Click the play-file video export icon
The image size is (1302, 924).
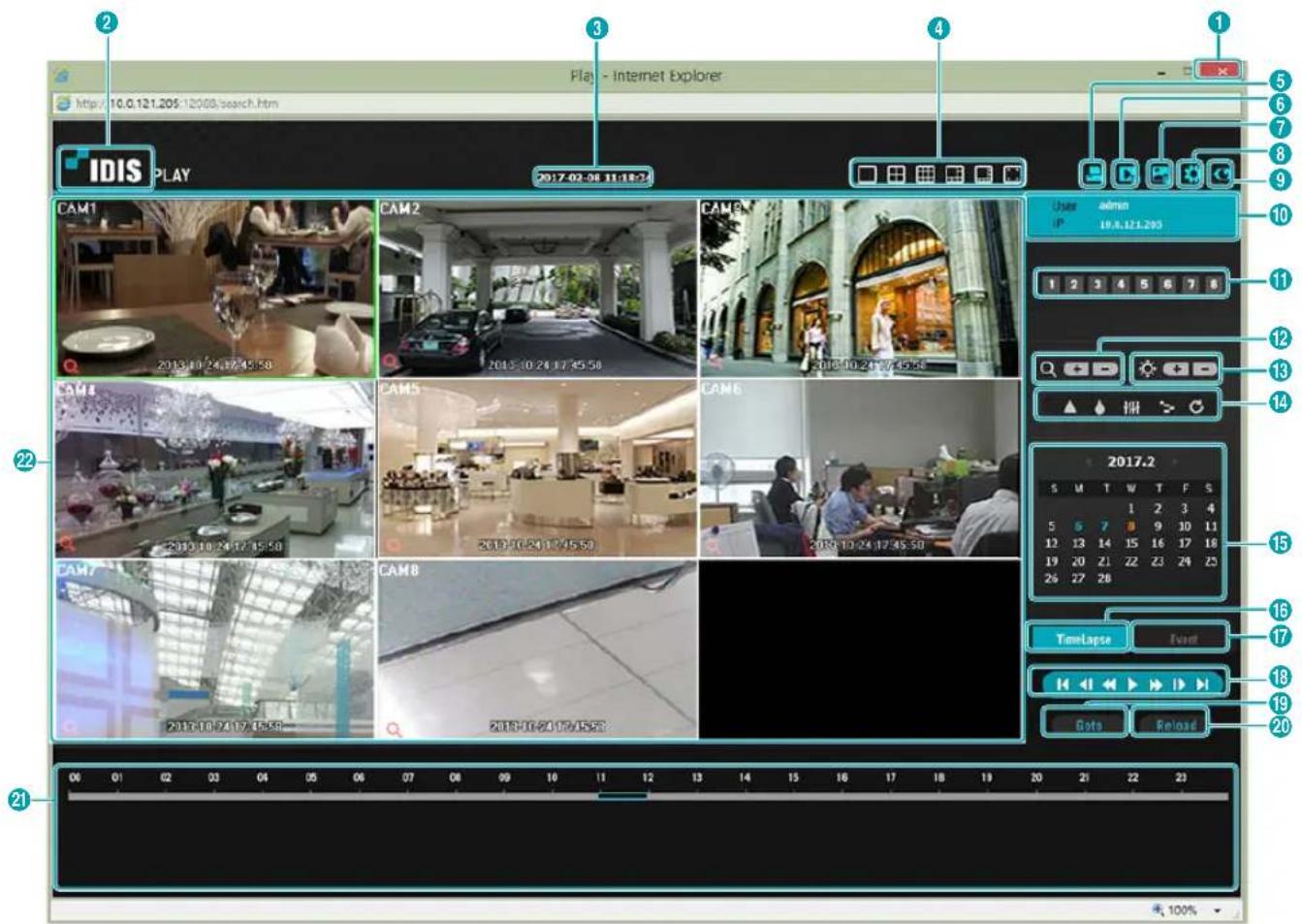[x=1126, y=175]
